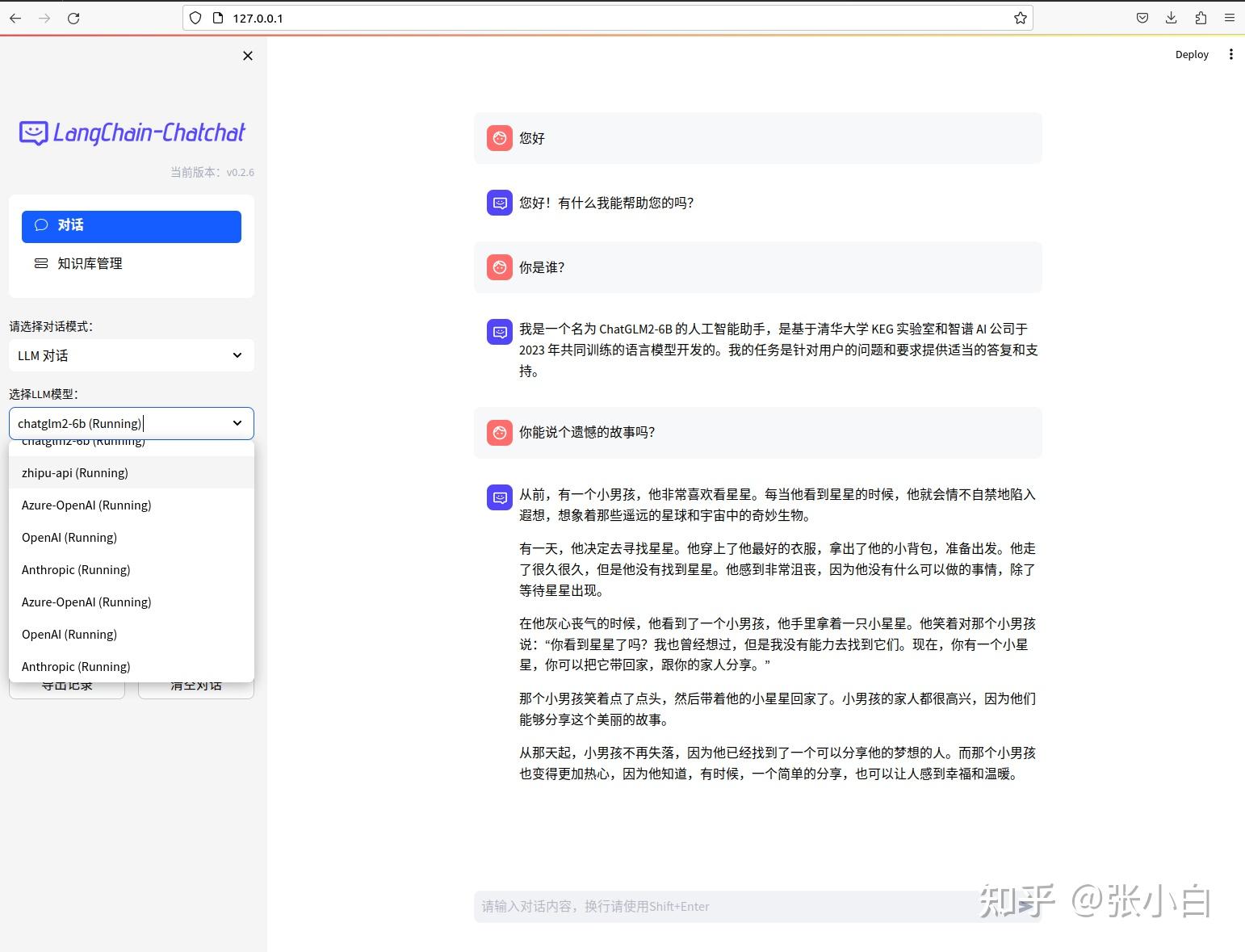Click the reply starting 我是一个名为 ChatGLM2-6B

click(778, 350)
